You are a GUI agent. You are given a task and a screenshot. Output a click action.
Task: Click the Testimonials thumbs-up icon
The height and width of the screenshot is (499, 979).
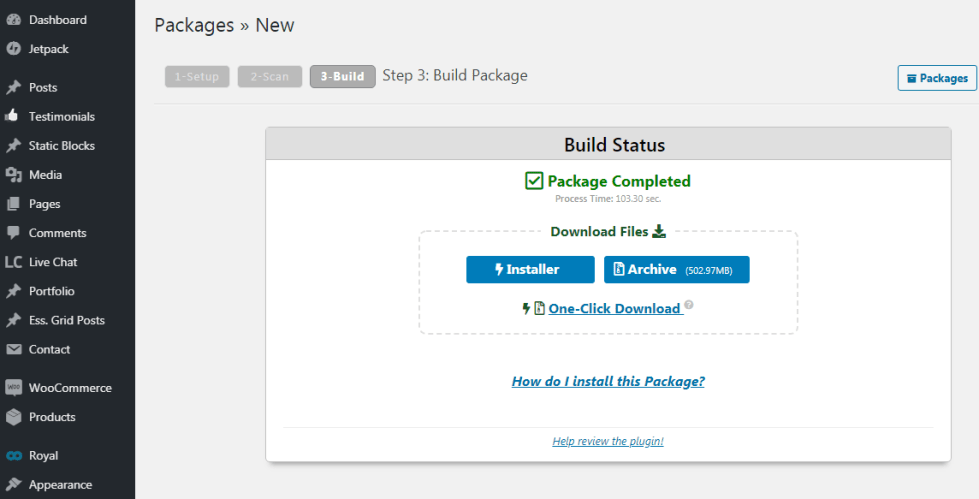(12, 116)
